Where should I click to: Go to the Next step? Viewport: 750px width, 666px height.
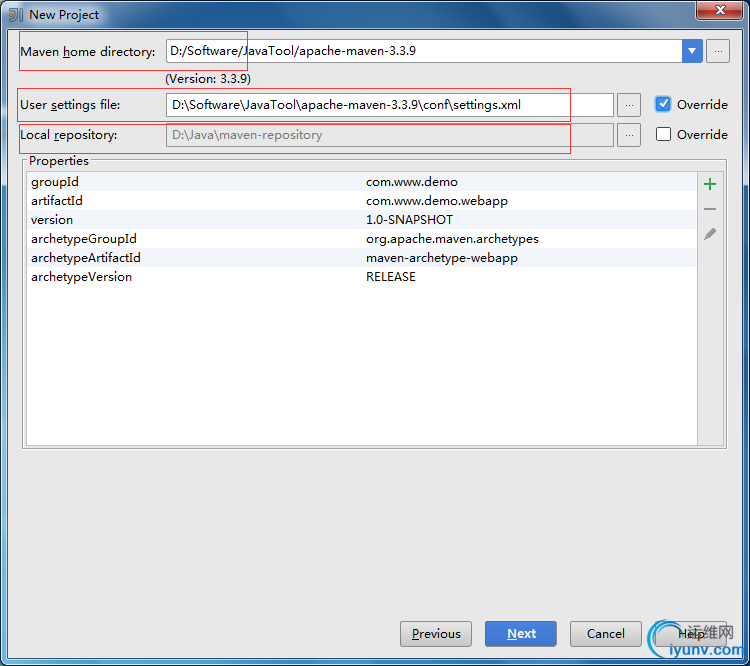click(521, 634)
